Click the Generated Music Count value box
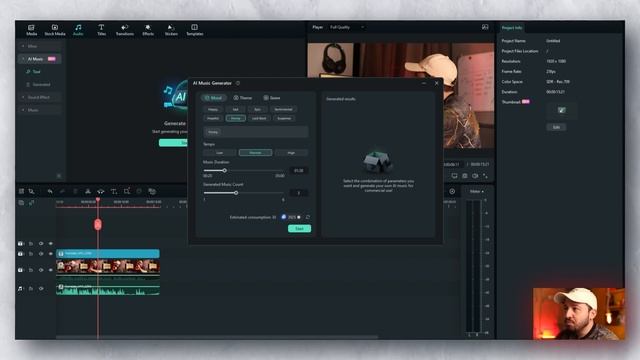This screenshot has height=360, width=640. click(x=299, y=193)
